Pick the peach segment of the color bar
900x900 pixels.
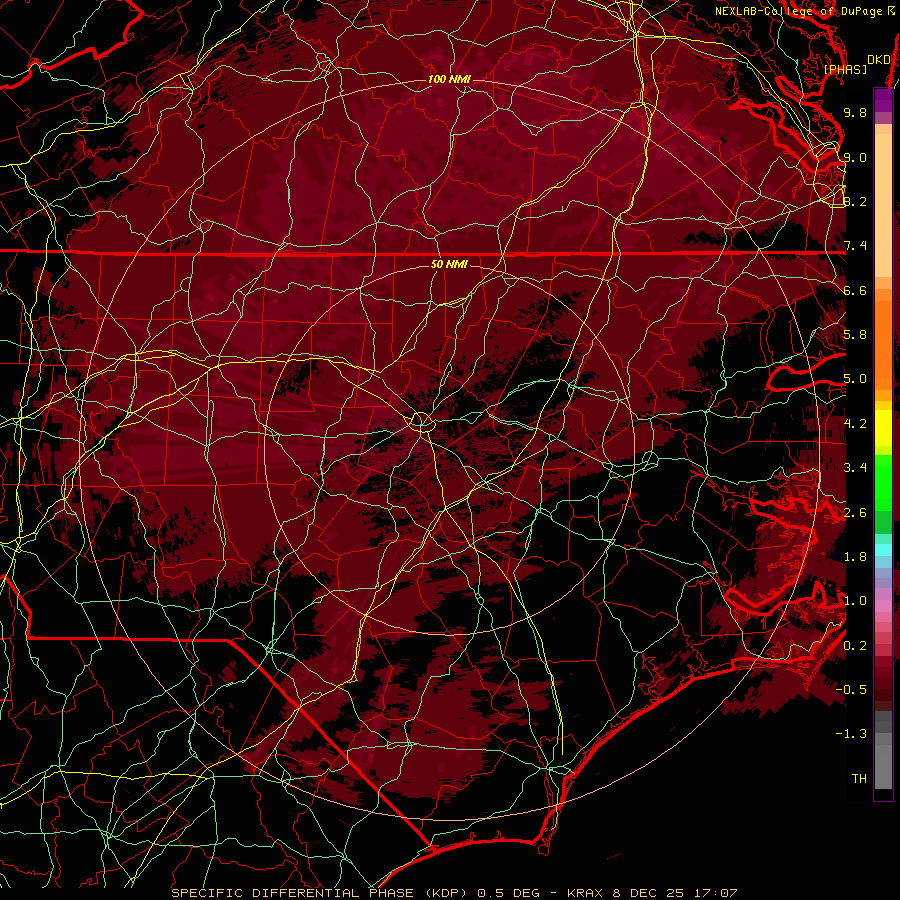[x=883, y=201]
